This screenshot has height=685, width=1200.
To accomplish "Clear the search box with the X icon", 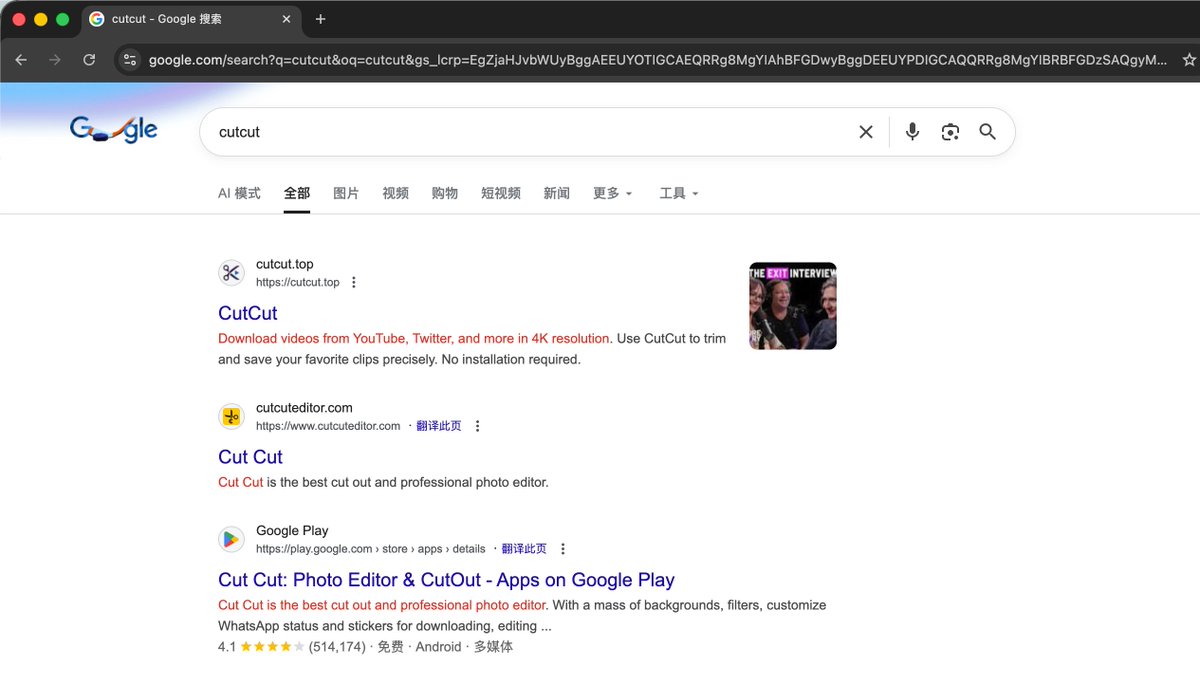I will [866, 132].
